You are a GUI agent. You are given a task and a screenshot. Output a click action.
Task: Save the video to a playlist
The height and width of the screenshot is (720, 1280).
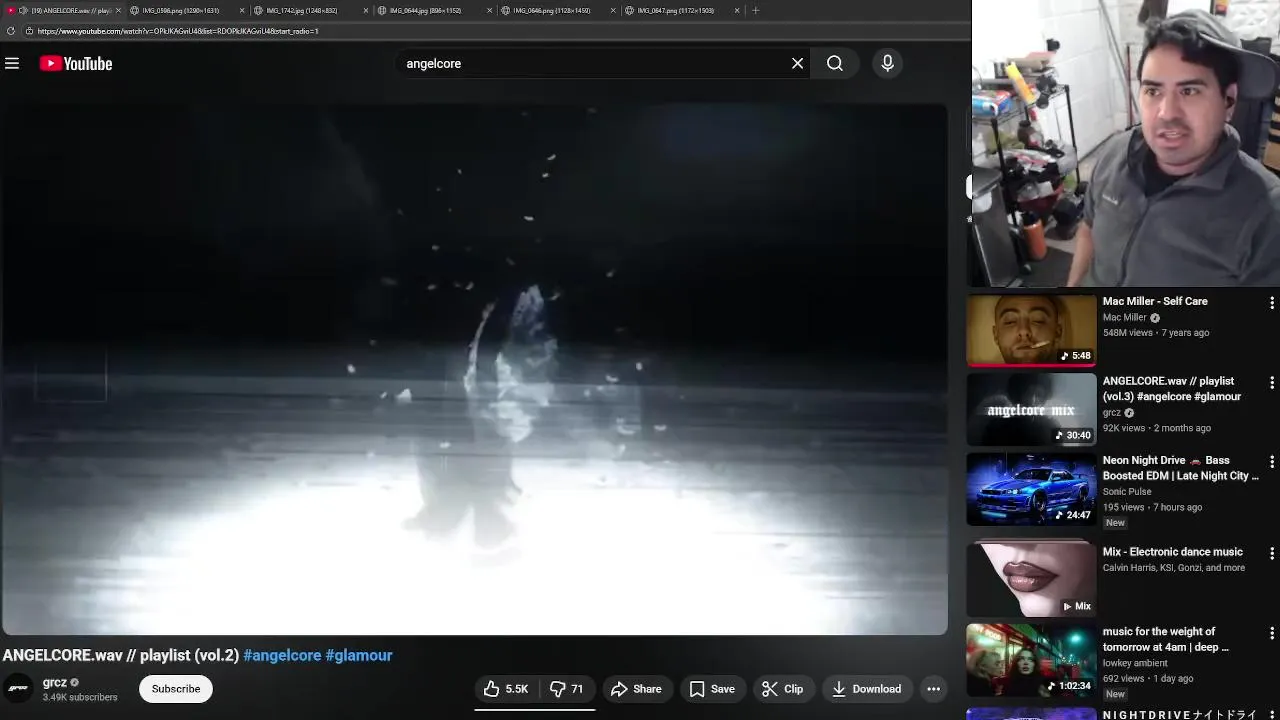(712, 689)
